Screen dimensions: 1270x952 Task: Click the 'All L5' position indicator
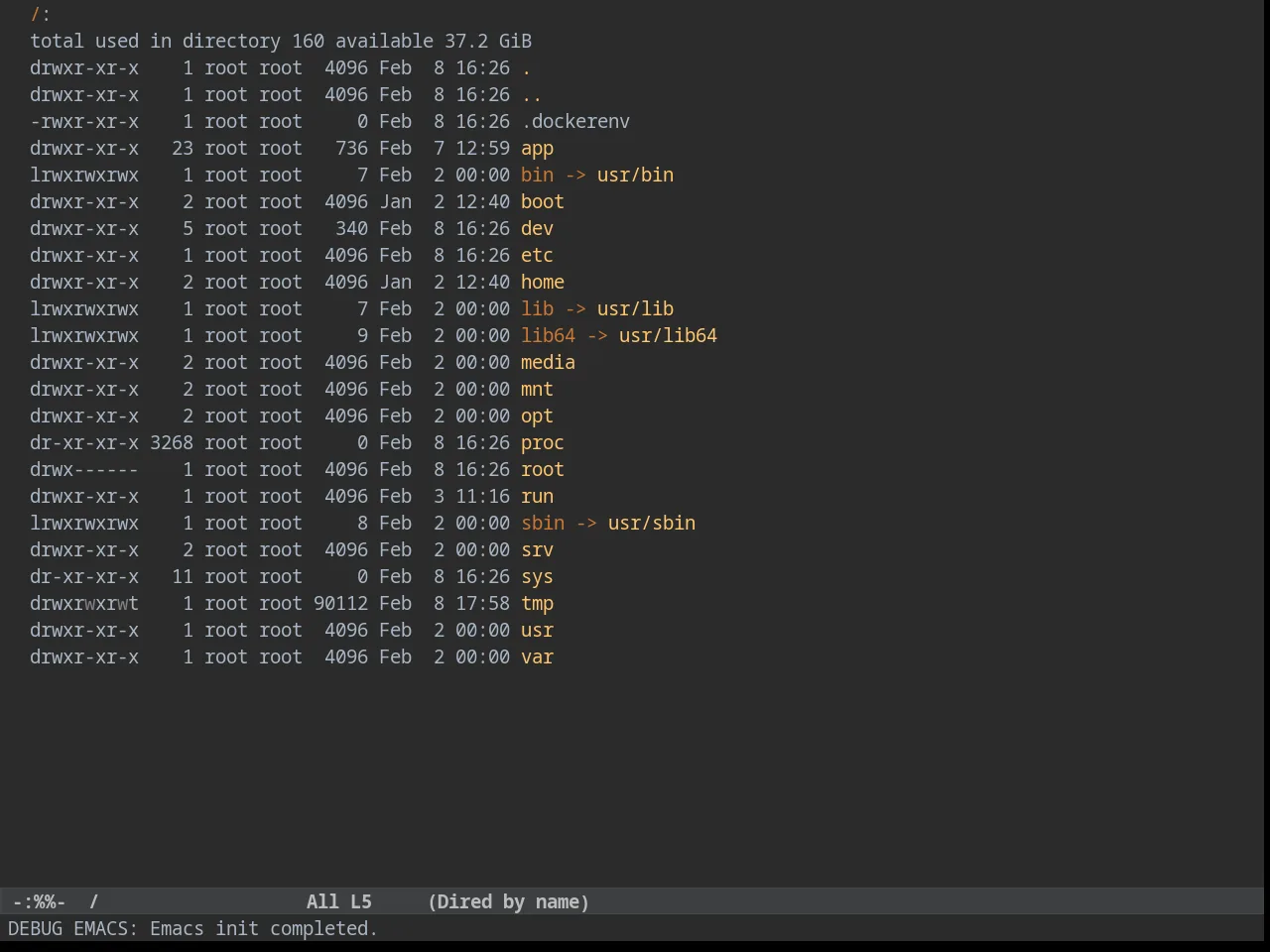tap(338, 902)
